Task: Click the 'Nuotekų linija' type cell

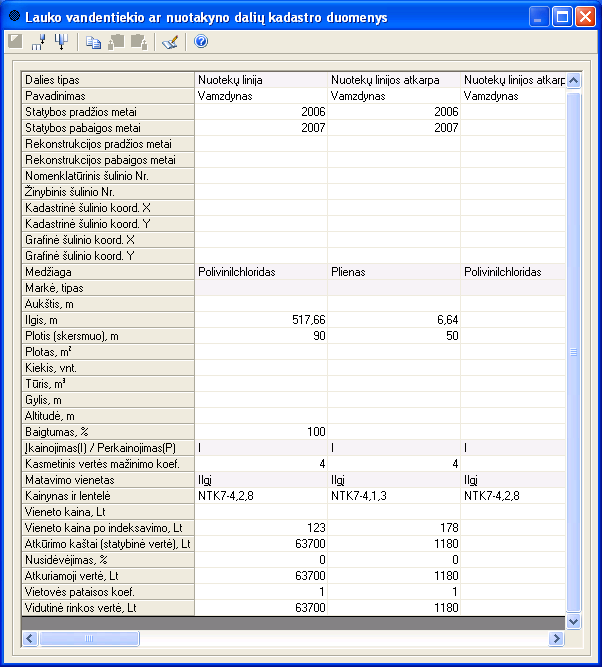Action: pyautogui.click(x=261, y=80)
